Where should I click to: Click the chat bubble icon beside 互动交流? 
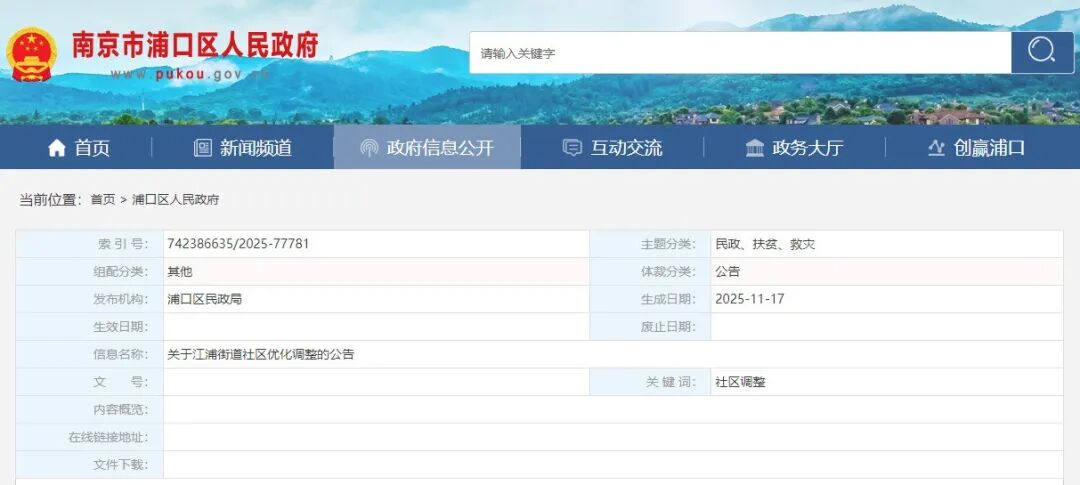(572, 148)
